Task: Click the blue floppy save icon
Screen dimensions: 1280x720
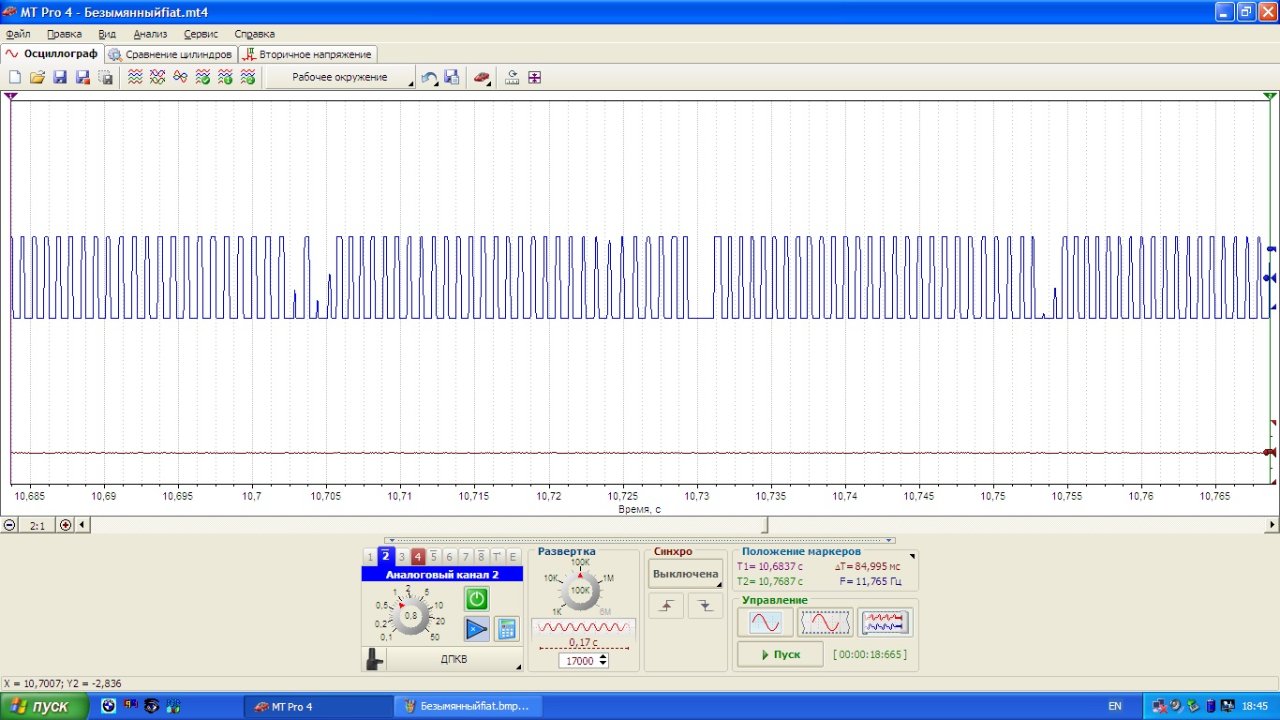Action: click(60, 77)
